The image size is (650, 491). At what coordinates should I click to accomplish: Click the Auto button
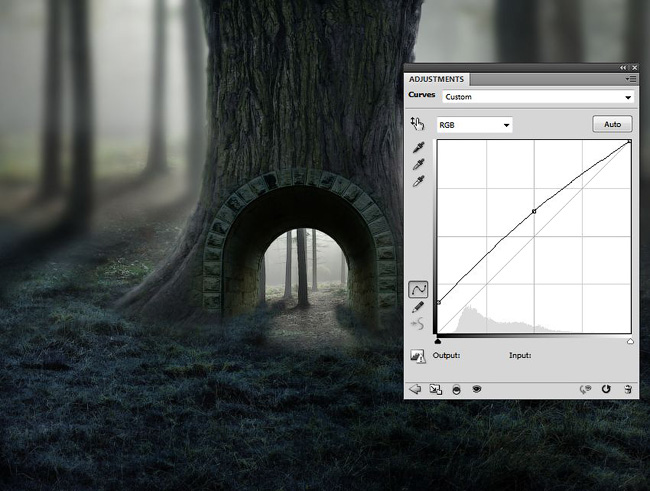(612, 124)
